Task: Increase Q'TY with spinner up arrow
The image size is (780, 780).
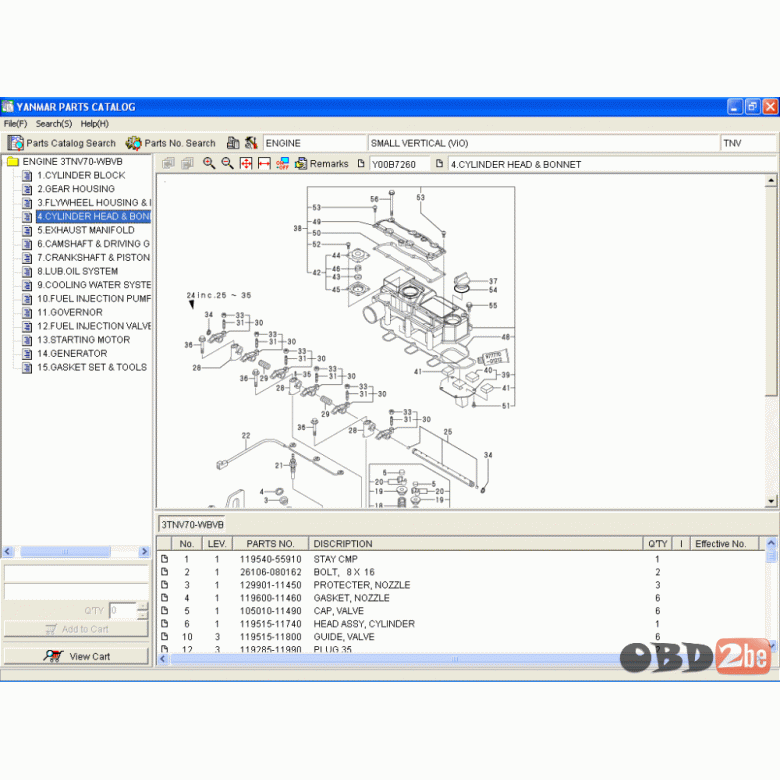Action: click(x=142, y=606)
